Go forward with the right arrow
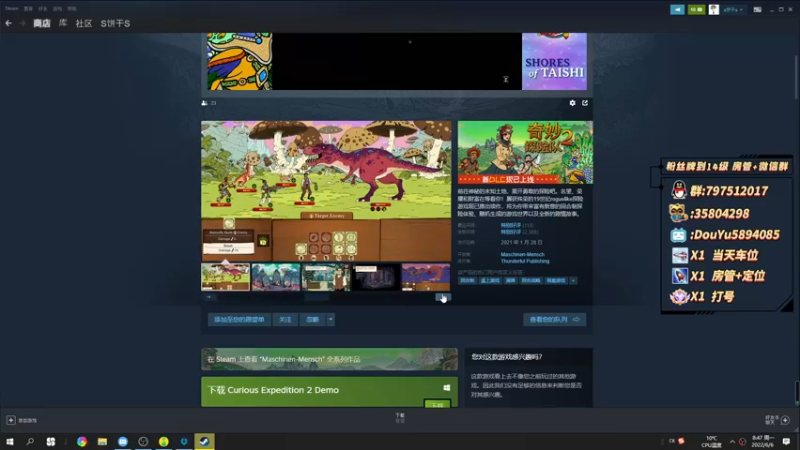 [22, 23]
